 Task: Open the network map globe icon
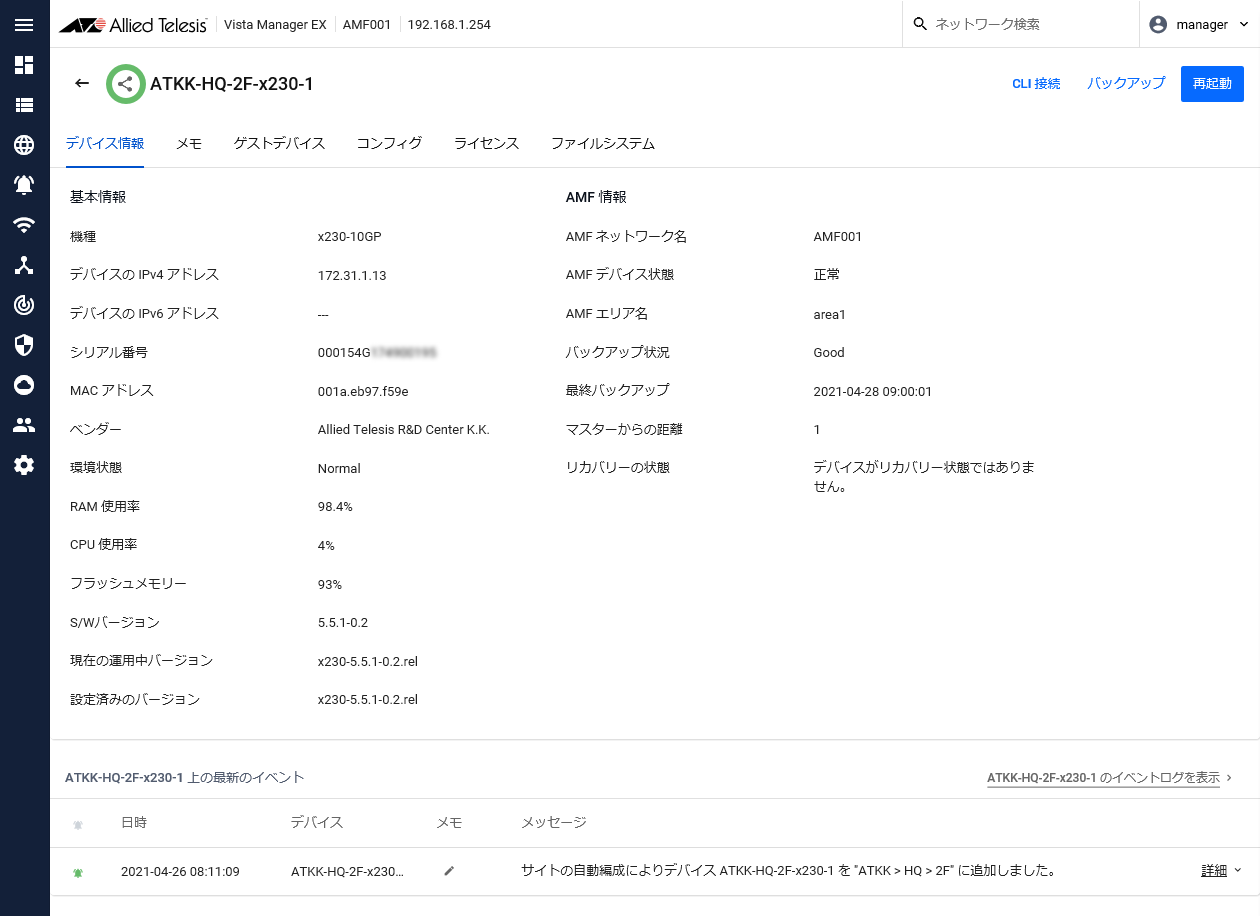(24, 145)
